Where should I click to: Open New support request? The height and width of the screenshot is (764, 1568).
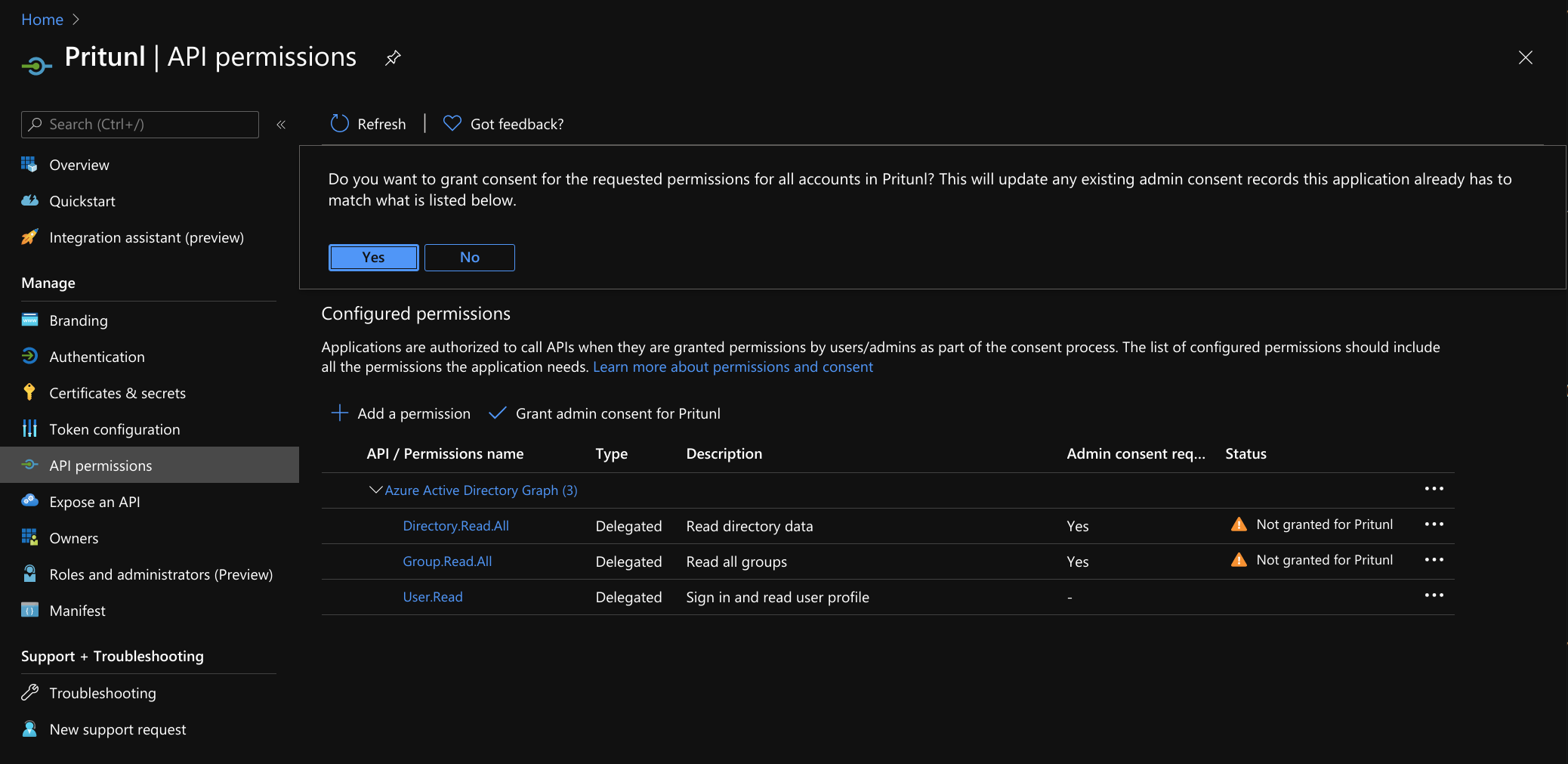(118, 729)
